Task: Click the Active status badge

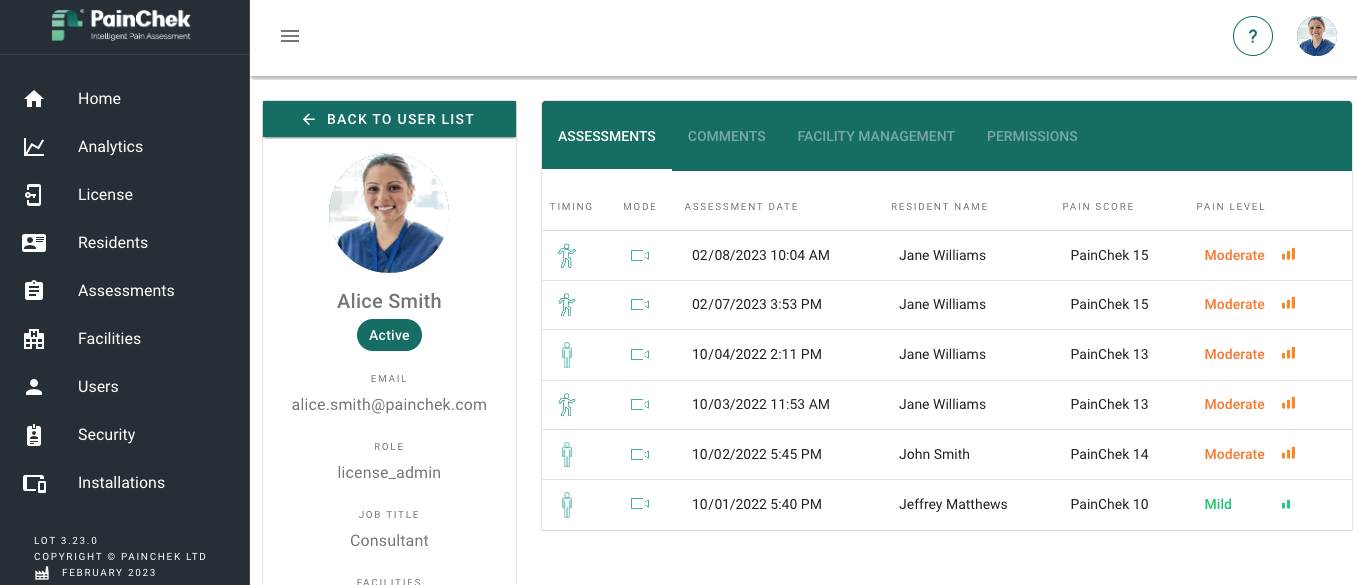Action: [x=389, y=335]
